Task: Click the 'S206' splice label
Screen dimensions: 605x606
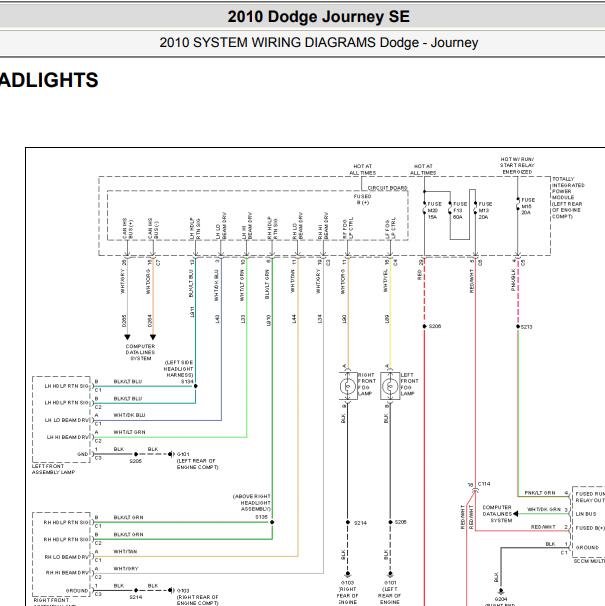Action: [435, 326]
